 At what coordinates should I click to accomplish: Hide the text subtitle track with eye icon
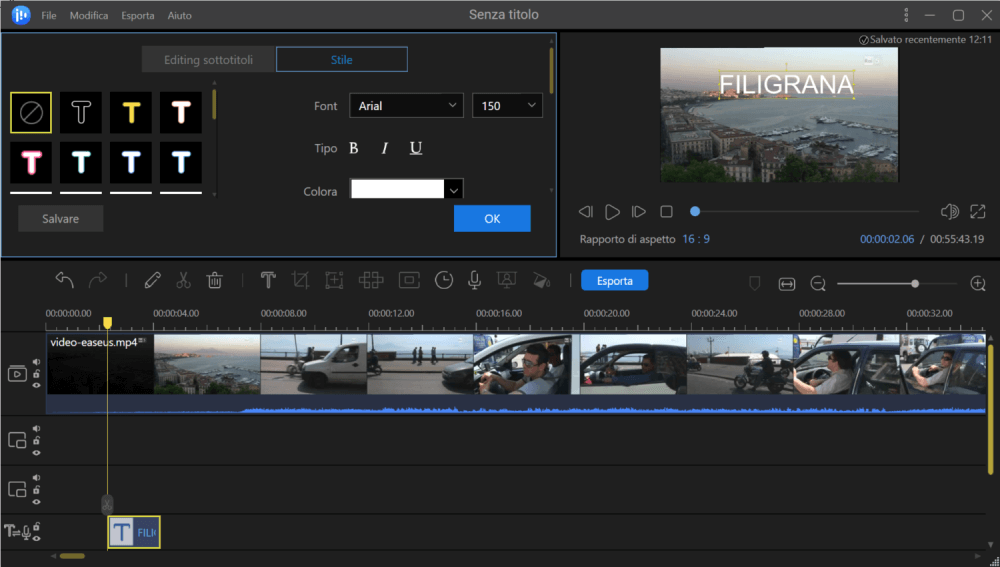[37, 538]
